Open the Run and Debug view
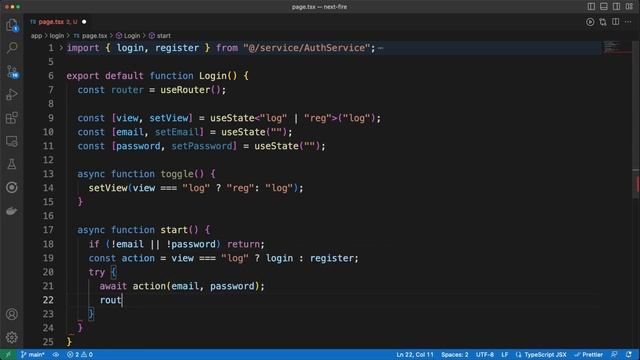 pyautogui.click(x=12, y=95)
